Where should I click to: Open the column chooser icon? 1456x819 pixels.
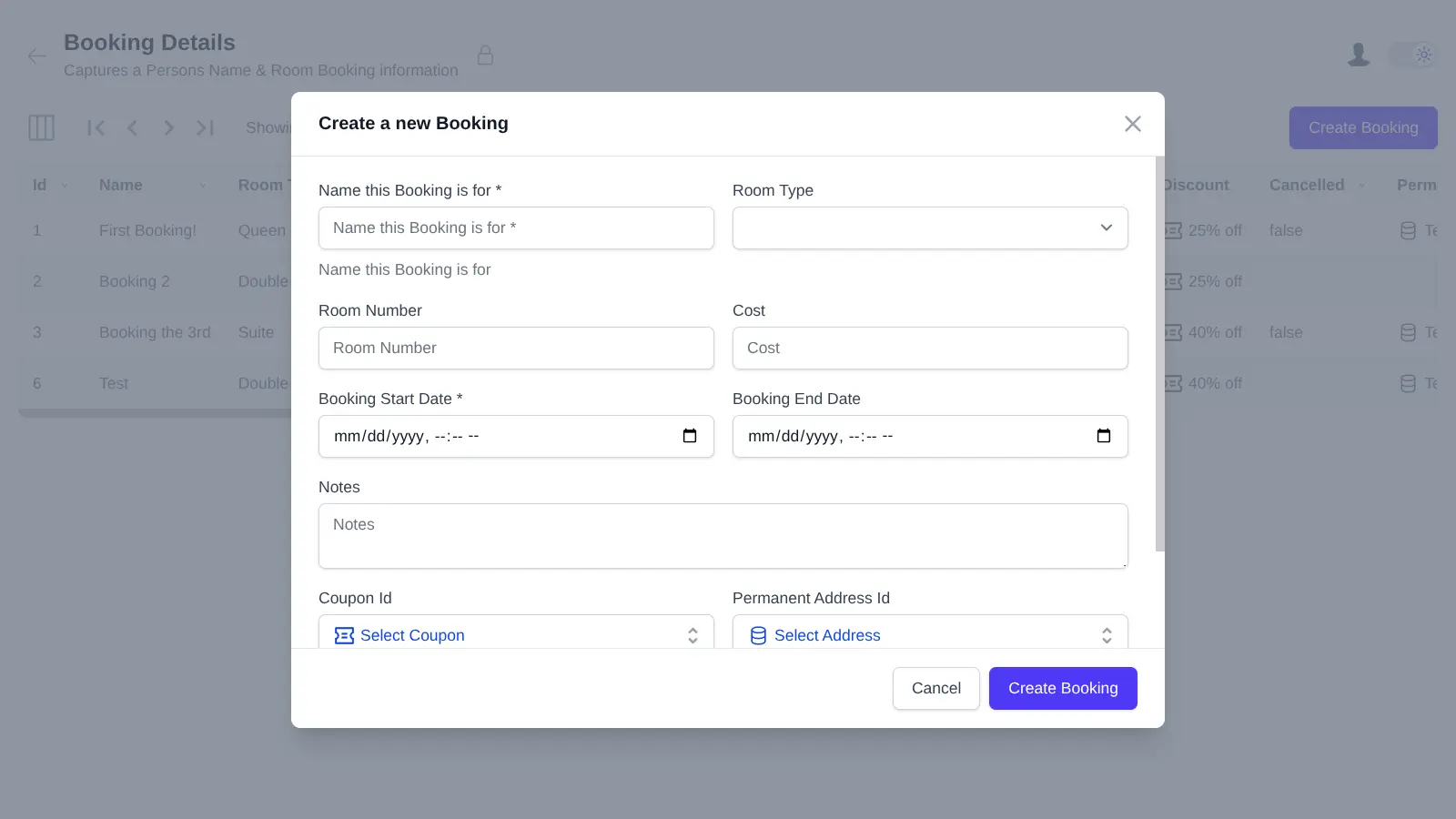pos(42,127)
